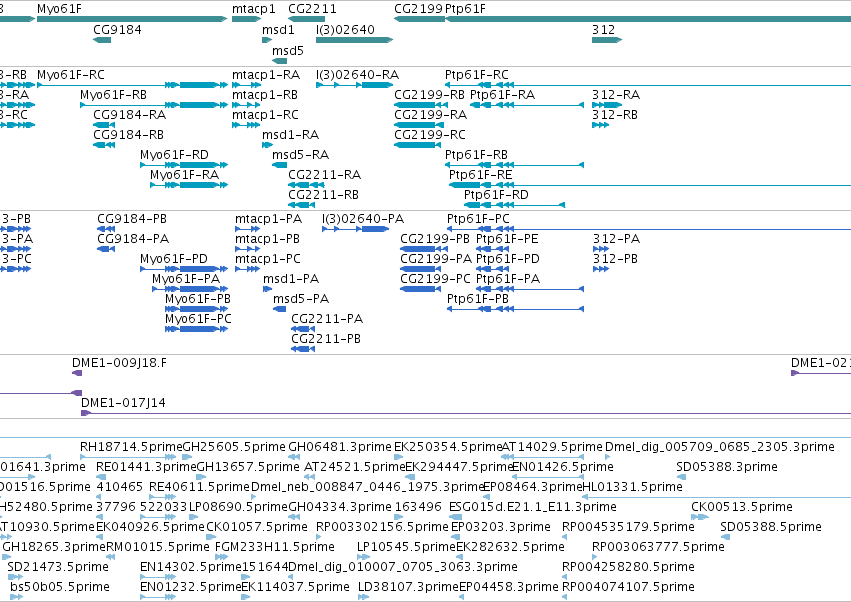Viewport: 851px width, 602px height.
Task: Open the CG2211-RA transcript label
Action: tap(325, 174)
